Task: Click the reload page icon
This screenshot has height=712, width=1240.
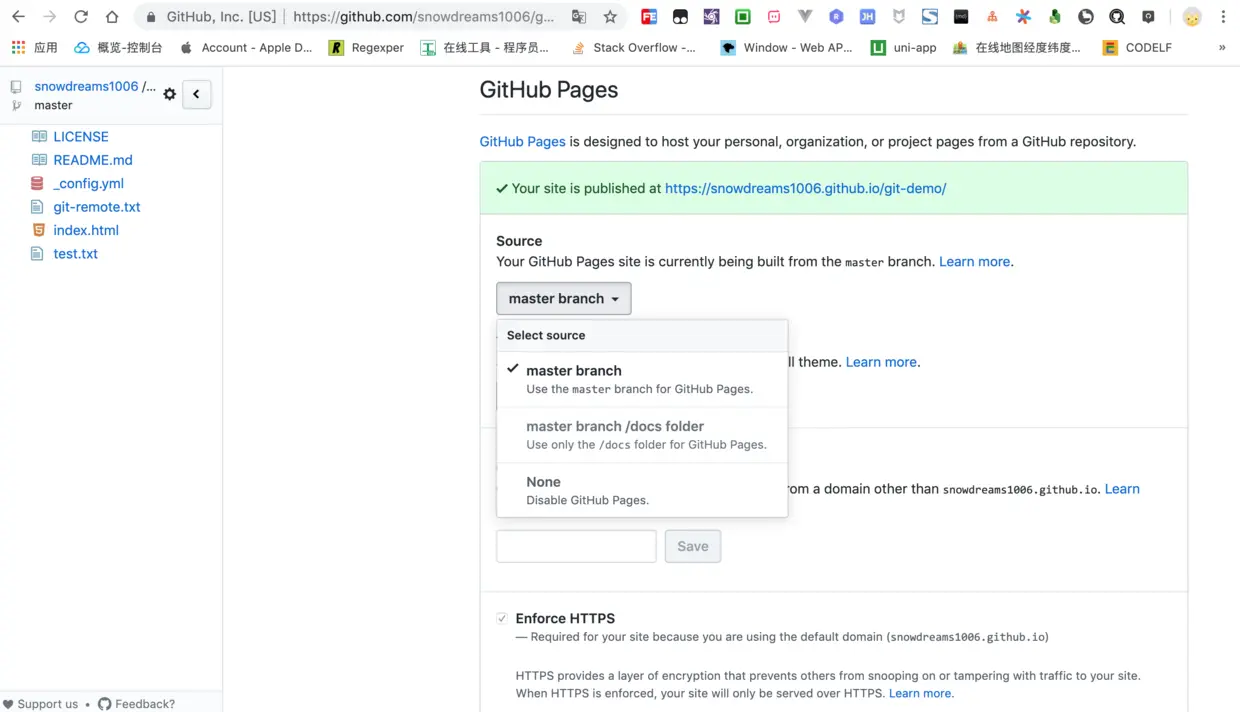Action: click(81, 16)
